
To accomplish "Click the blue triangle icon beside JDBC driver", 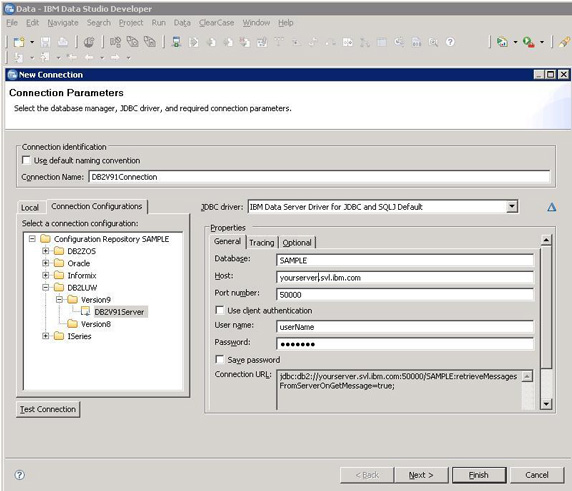I will [552, 207].
